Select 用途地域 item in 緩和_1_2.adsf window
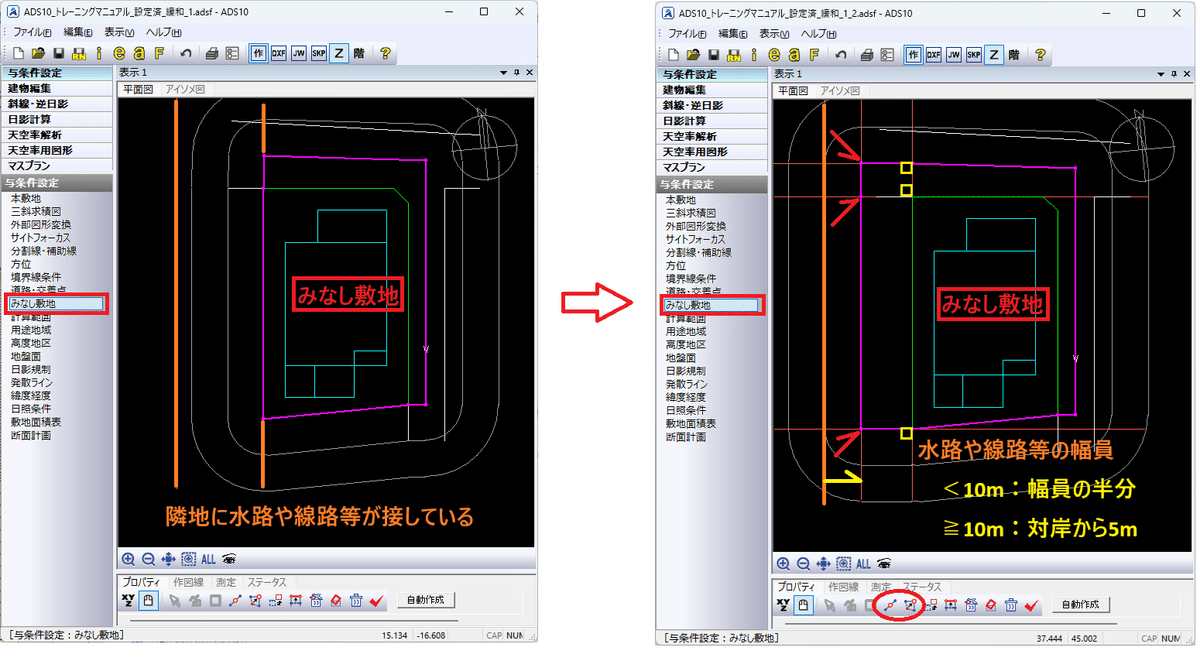This screenshot has height=650, width=1200. 688,331
